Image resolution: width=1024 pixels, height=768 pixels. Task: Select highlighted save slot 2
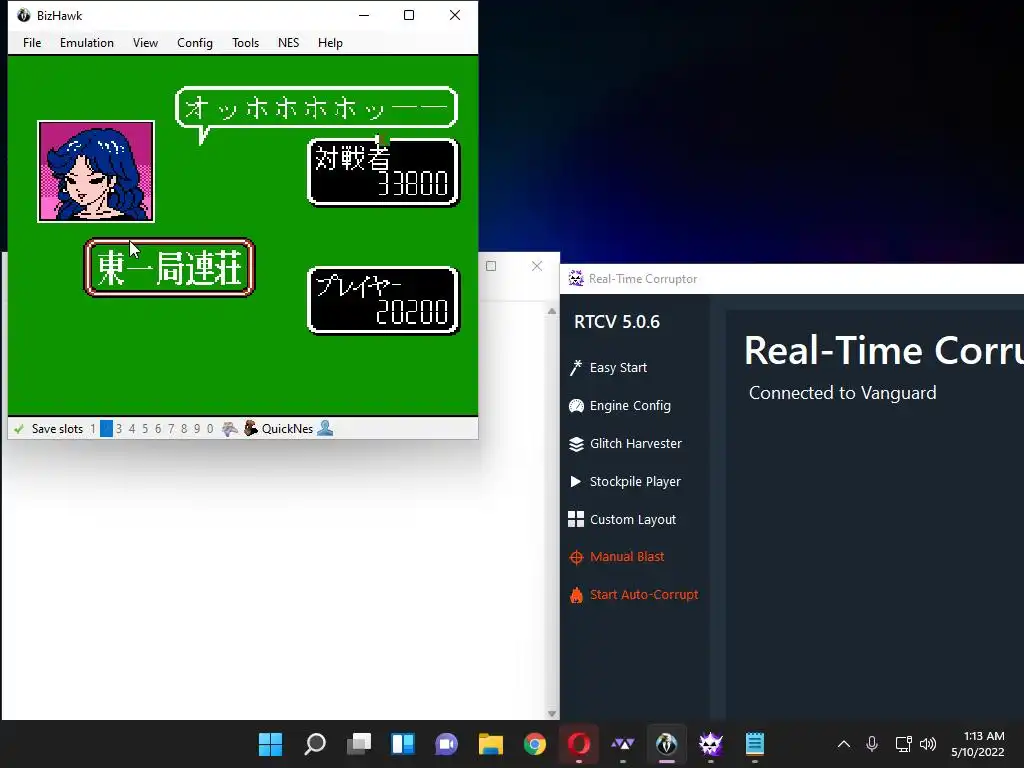coord(106,429)
